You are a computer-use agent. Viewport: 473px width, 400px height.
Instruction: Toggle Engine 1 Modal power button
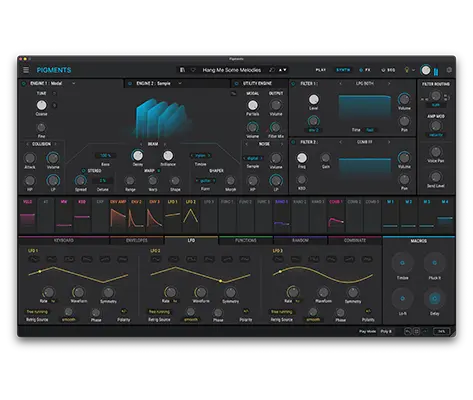24,83
